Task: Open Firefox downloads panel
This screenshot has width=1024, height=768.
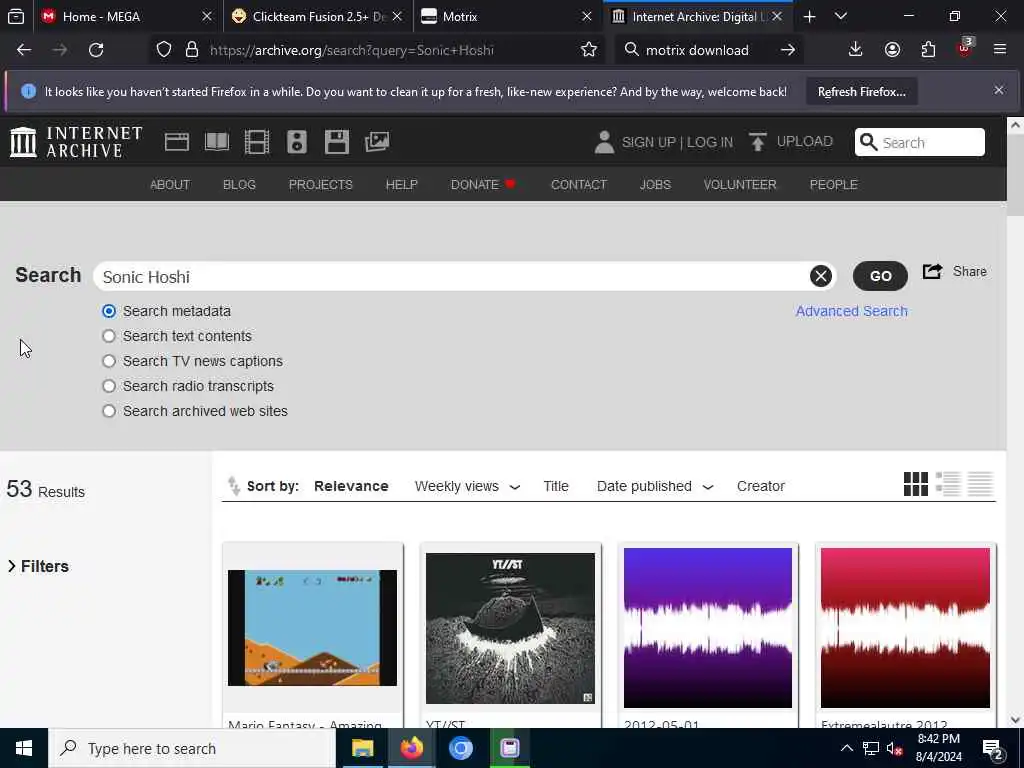Action: point(855,50)
